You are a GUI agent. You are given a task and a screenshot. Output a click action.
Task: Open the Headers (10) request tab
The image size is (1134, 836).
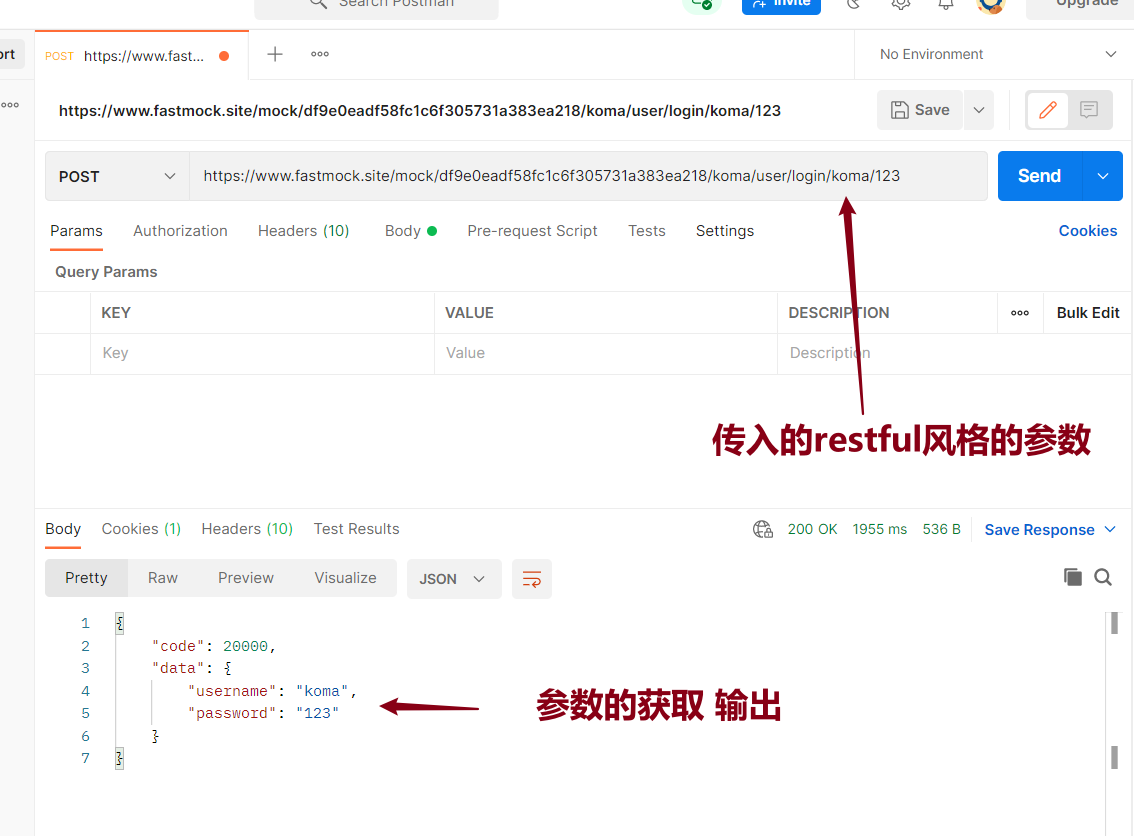[x=304, y=231]
